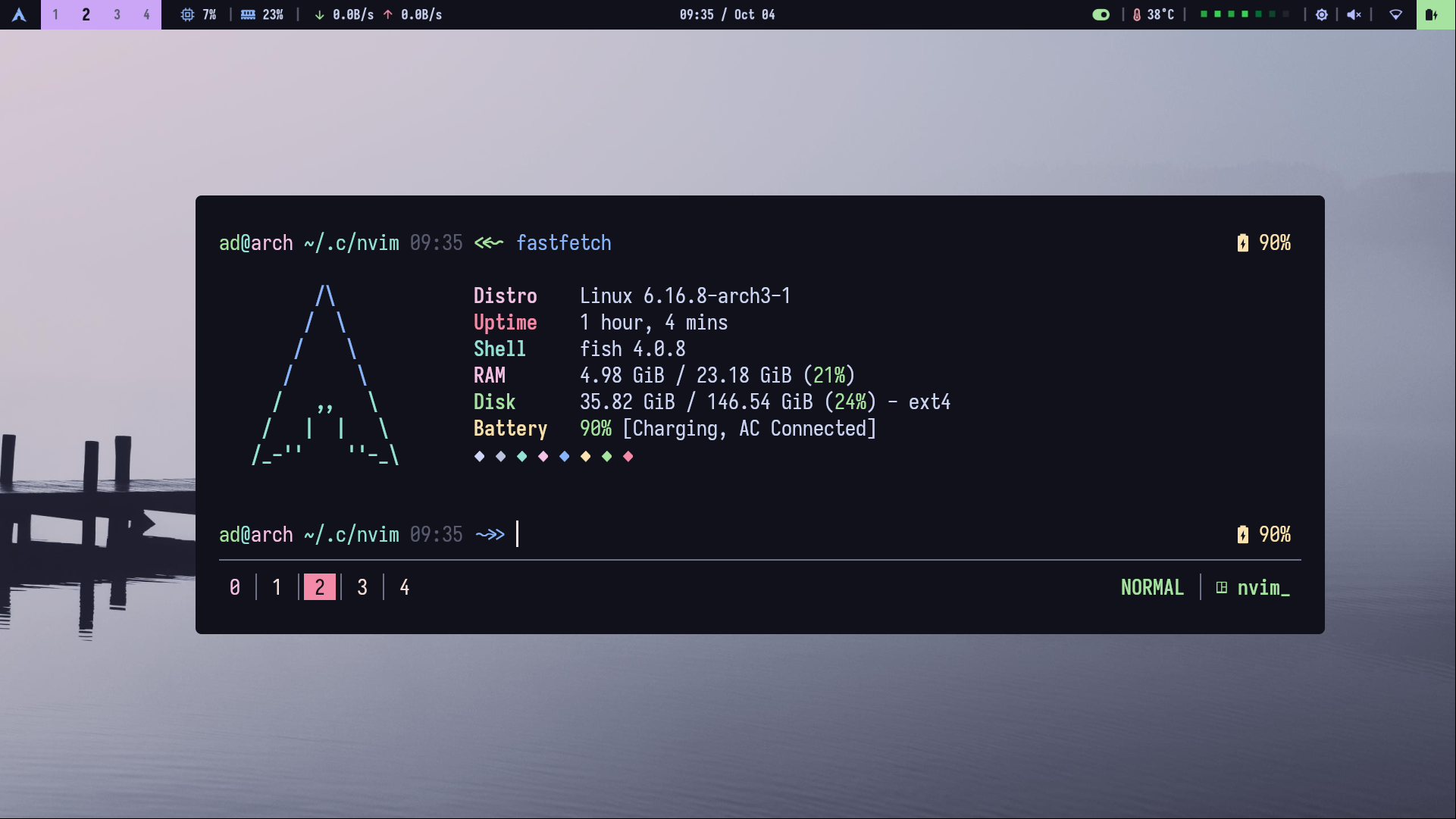Switch to workspace 1 in the top bar

tap(55, 14)
